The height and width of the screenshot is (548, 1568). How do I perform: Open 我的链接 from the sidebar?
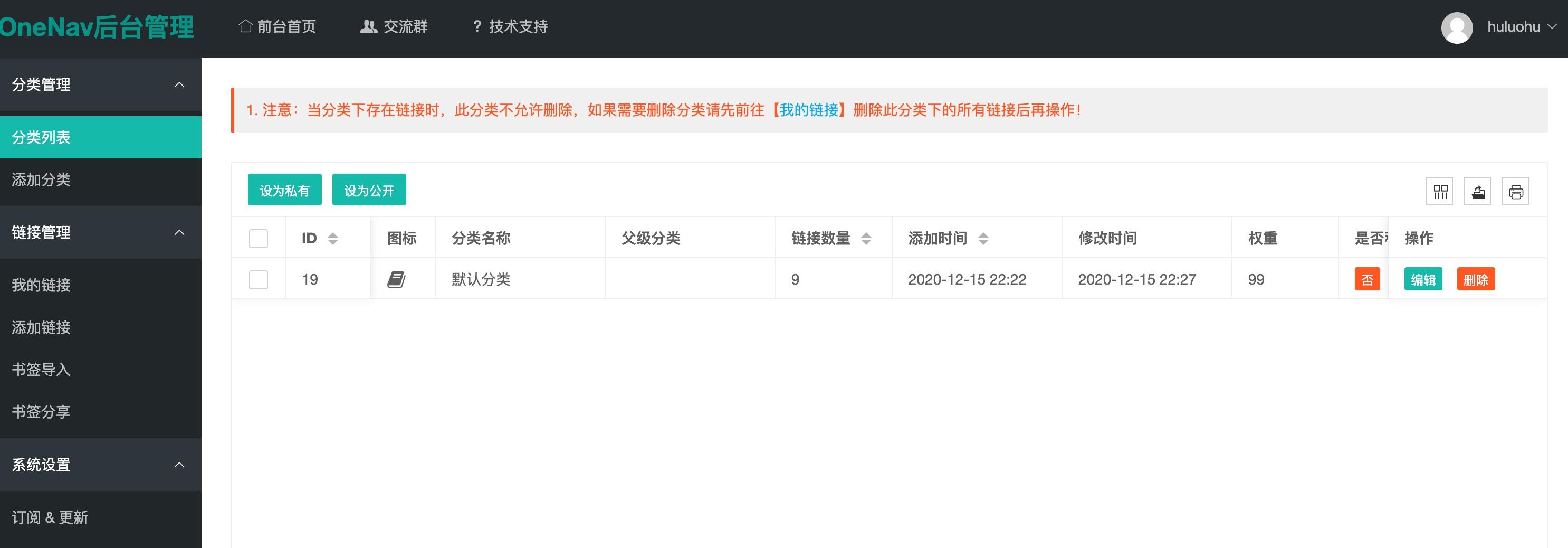pos(40,285)
